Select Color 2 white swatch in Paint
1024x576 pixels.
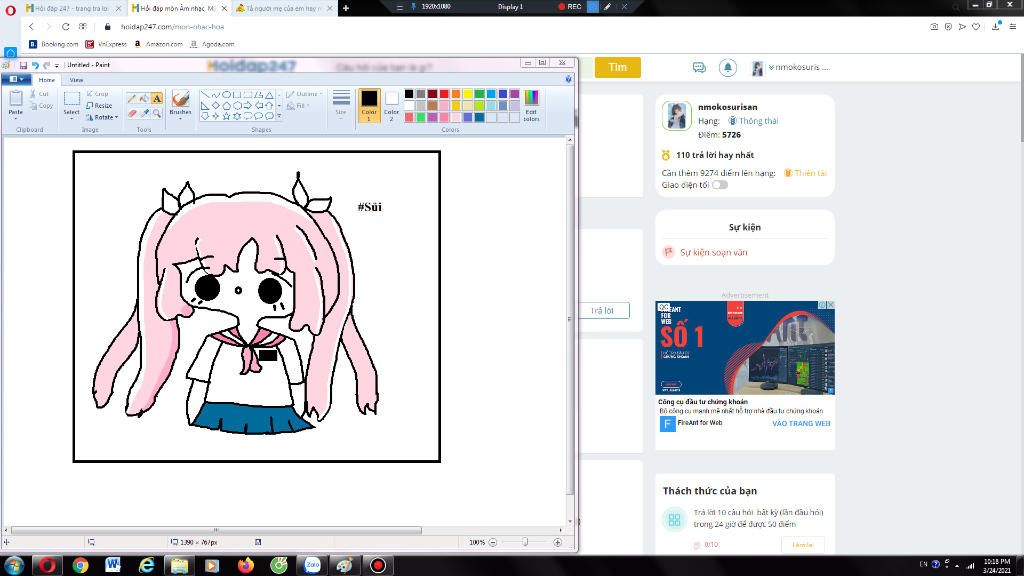pyautogui.click(x=391, y=106)
